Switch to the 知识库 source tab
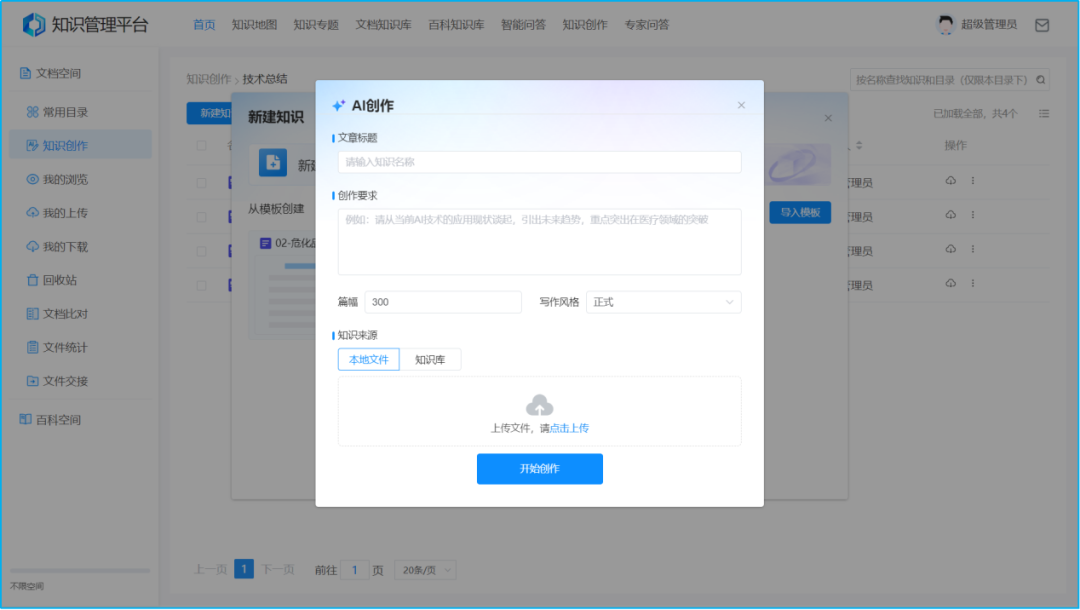This screenshot has width=1080, height=610. pos(432,359)
